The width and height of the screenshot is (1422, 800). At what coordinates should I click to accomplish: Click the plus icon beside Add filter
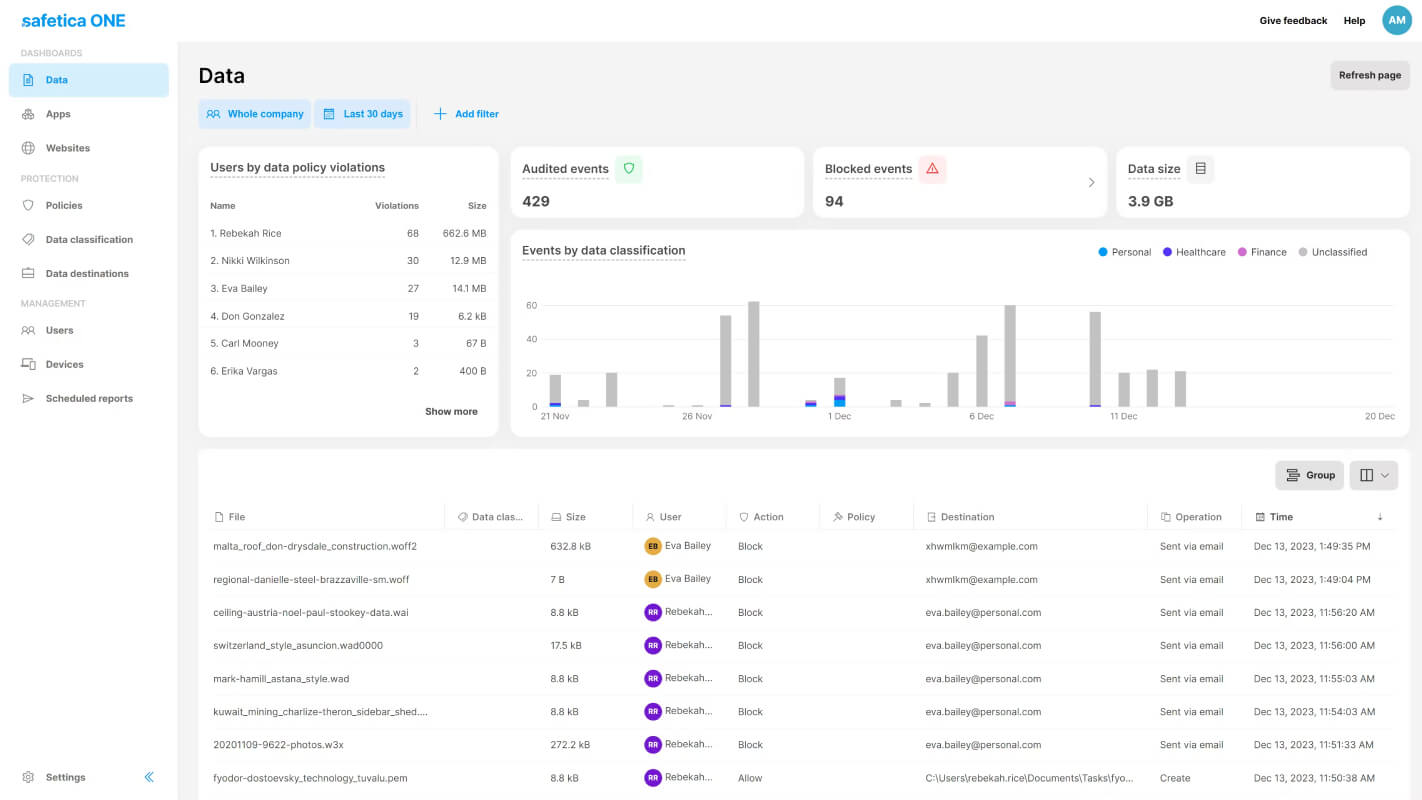(440, 114)
